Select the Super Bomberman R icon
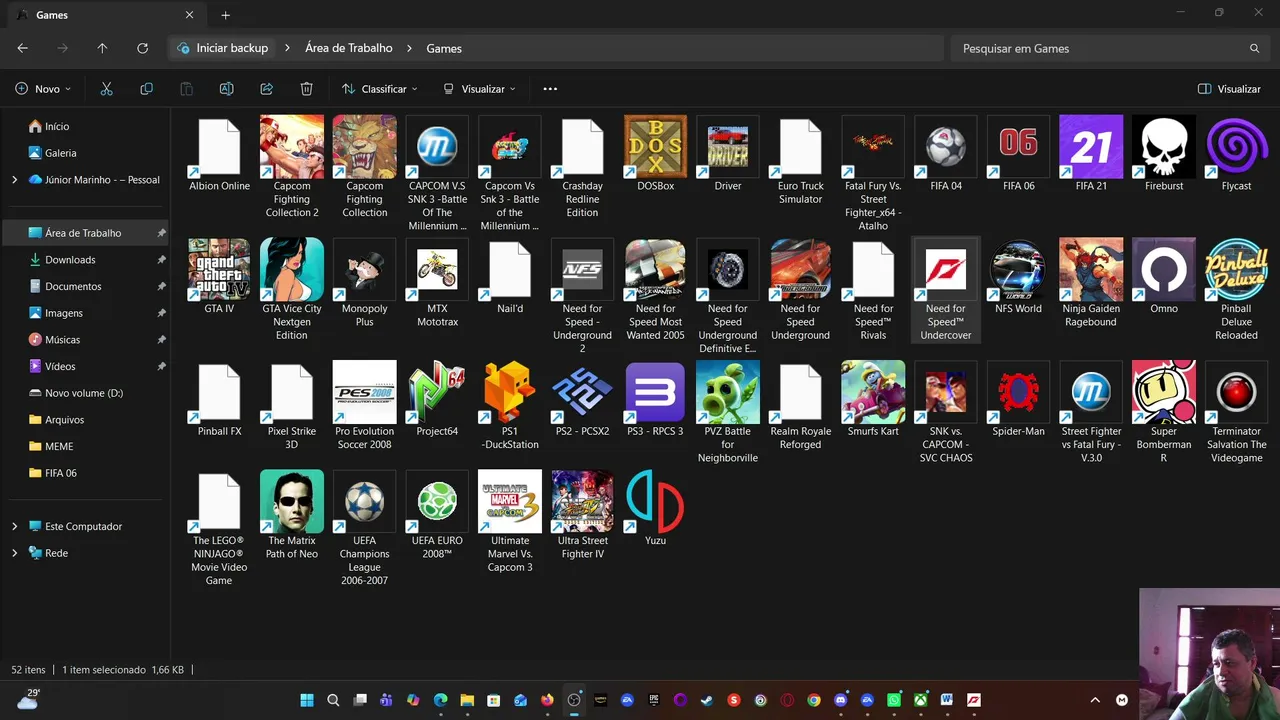Screen dimensions: 1280x720 coord(1164,392)
